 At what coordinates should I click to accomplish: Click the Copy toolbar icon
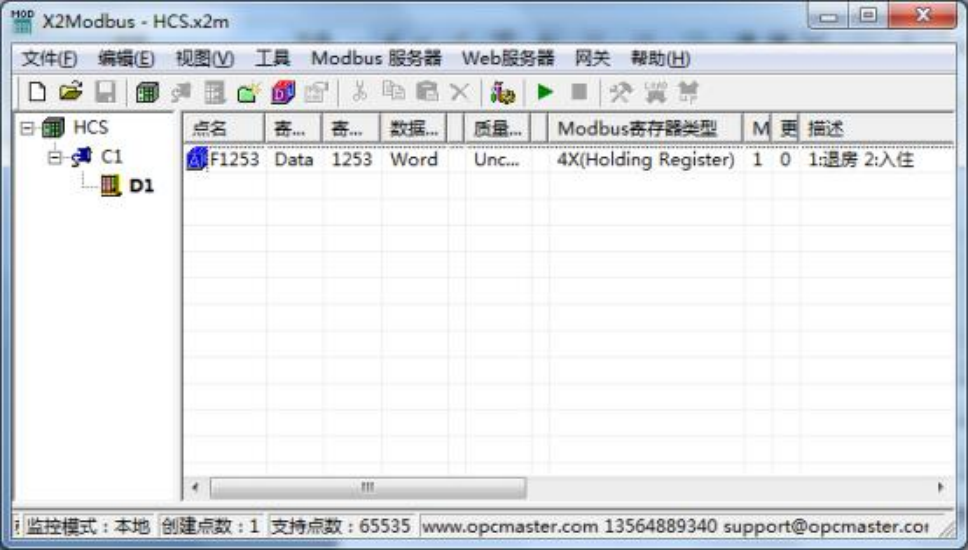(x=393, y=93)
